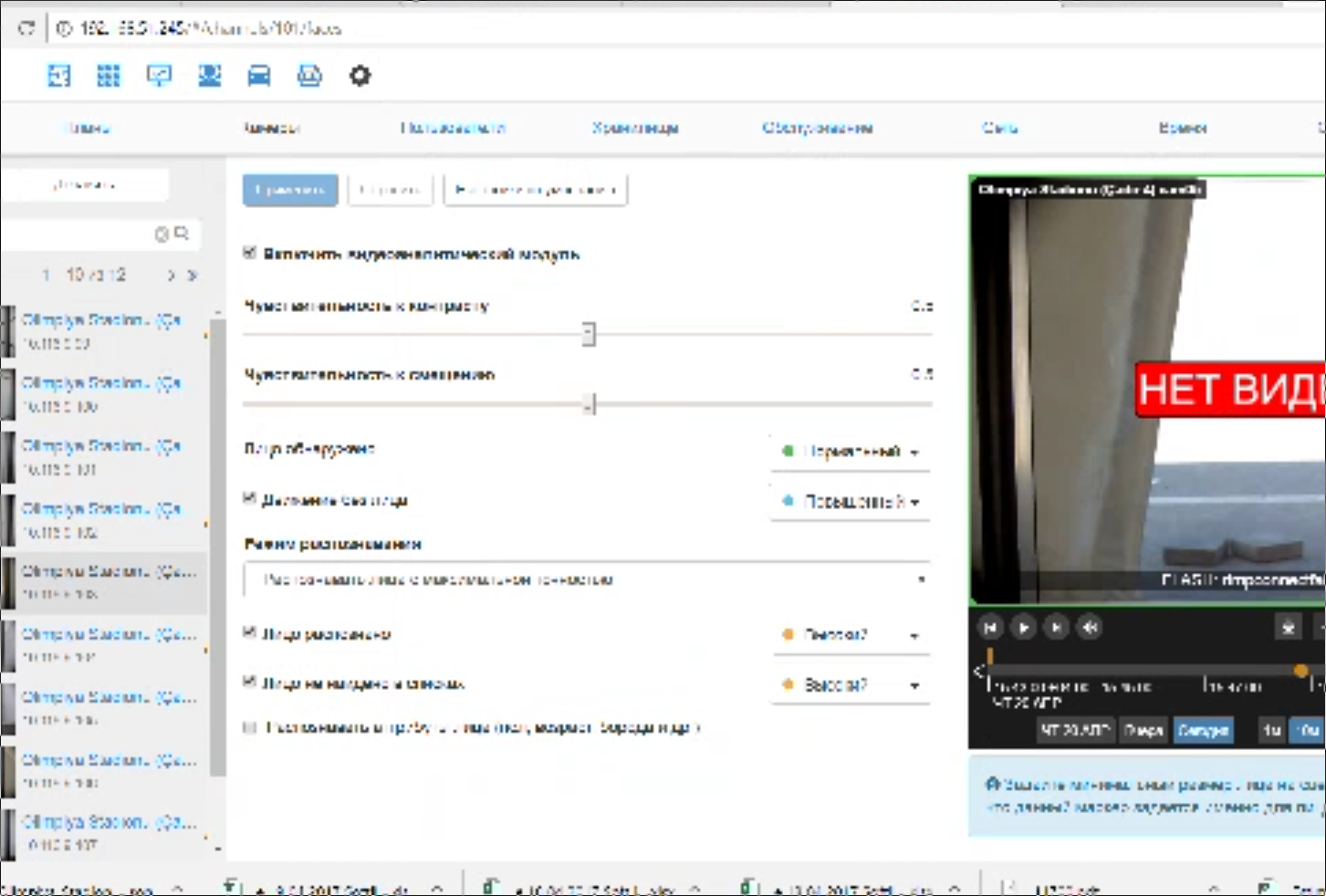Toggle 'Включить видеоаналитический модуль' checkbox

(x=249, y=253)
